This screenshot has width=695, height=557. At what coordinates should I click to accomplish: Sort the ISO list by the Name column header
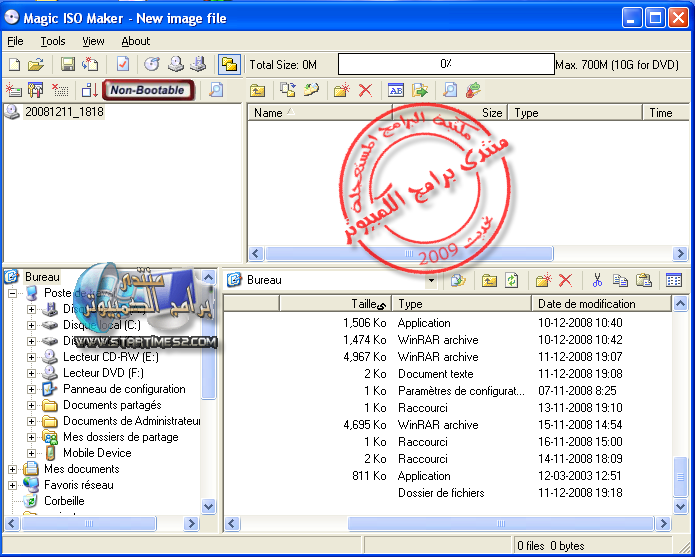pyautogui.click(x=320, y=113)
